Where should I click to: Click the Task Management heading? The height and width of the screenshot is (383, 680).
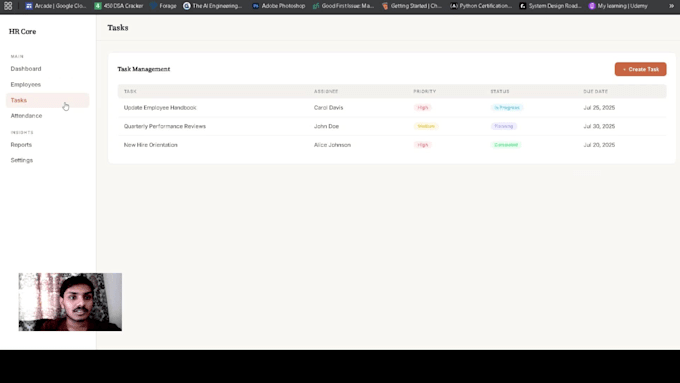click(144, 69)
